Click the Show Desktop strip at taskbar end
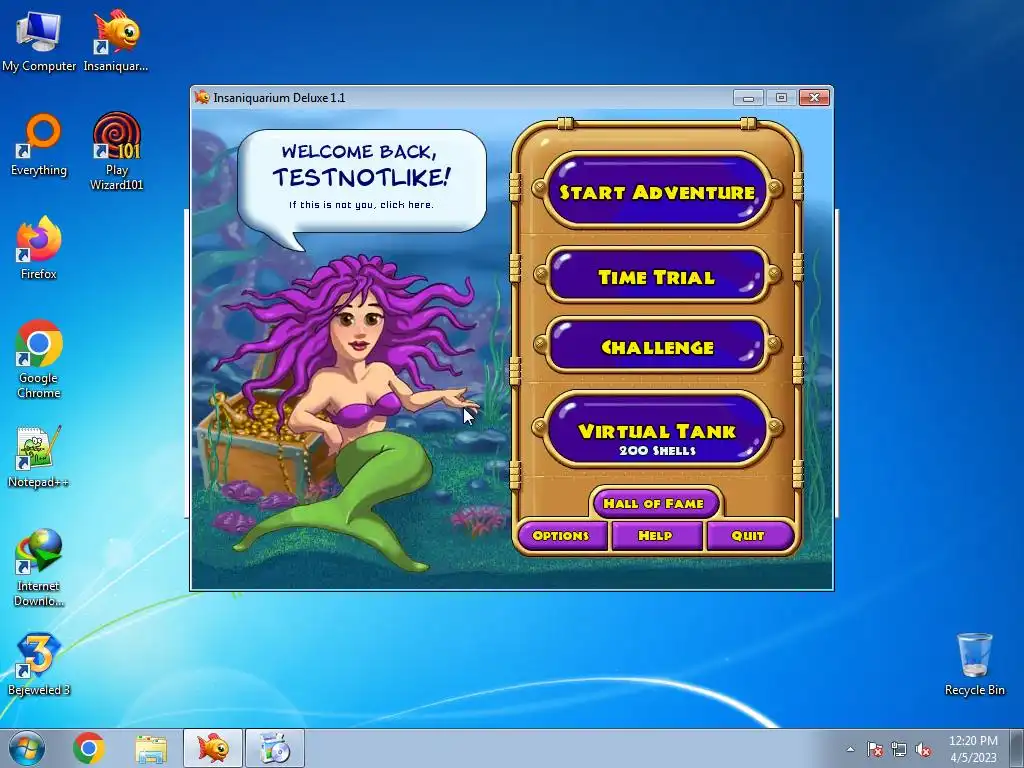This screenshot has height=768, width=1024. (x=1017, y=748)
